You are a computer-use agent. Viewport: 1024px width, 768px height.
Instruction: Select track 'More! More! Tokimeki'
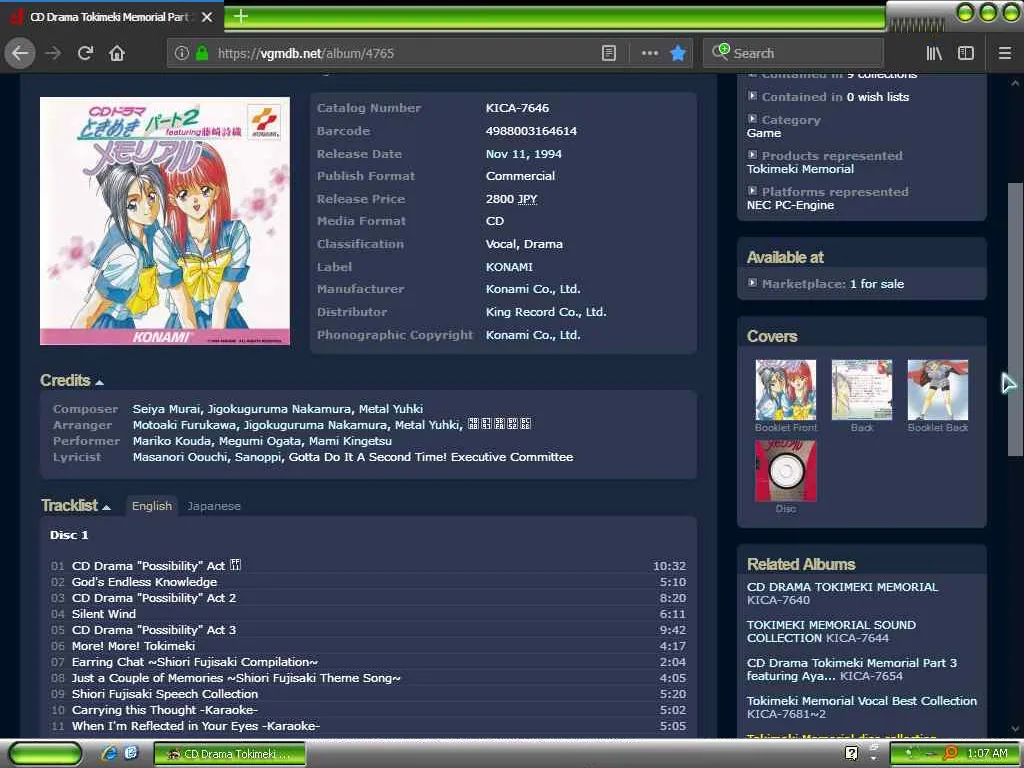pyautogui.click(x=133, y=646)
